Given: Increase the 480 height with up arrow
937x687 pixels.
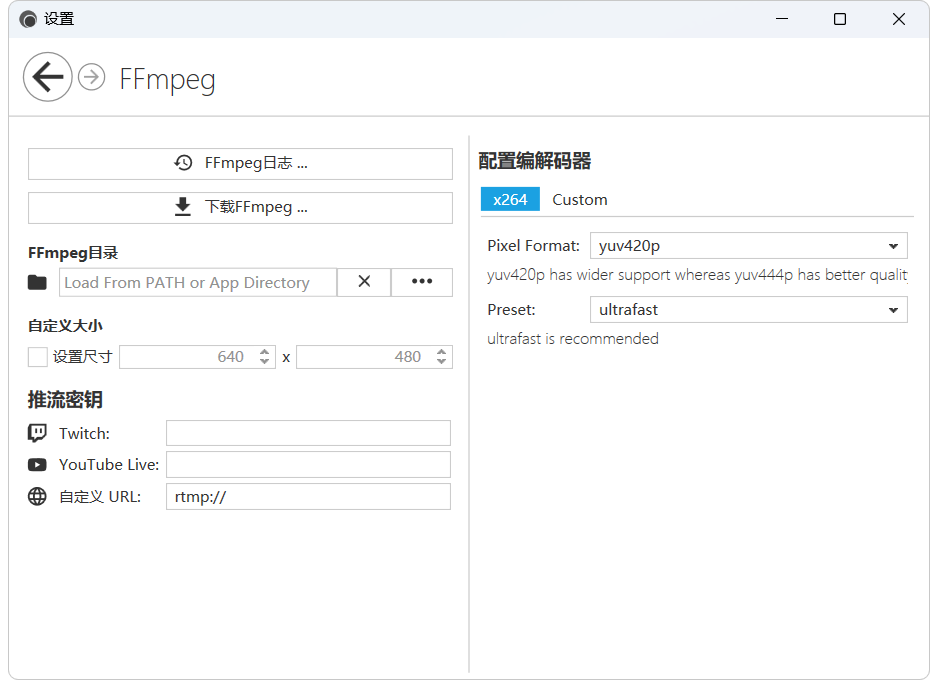Looking at the screenshot, I should 442,352.
